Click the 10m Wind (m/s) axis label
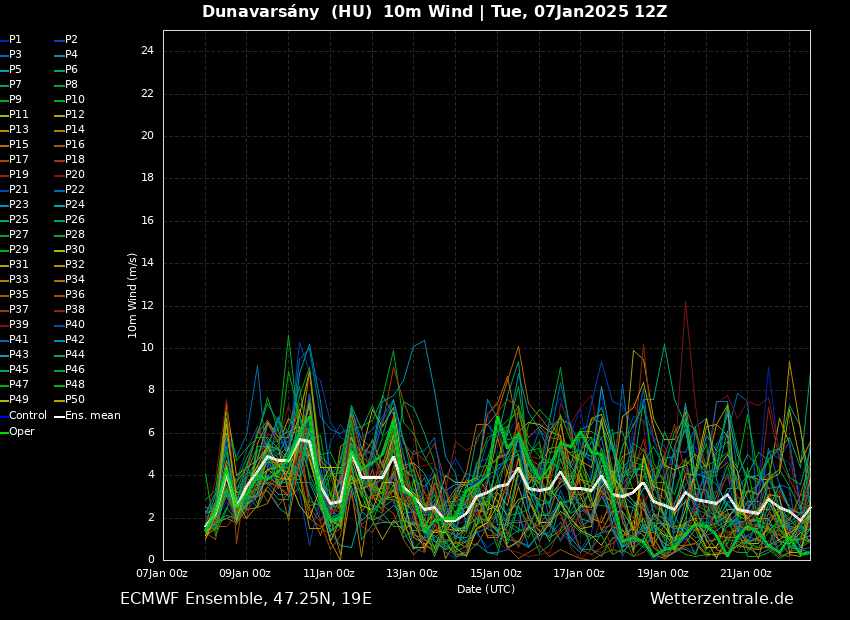The width and height of the screenshot is (850, 620). coord(133,295)
